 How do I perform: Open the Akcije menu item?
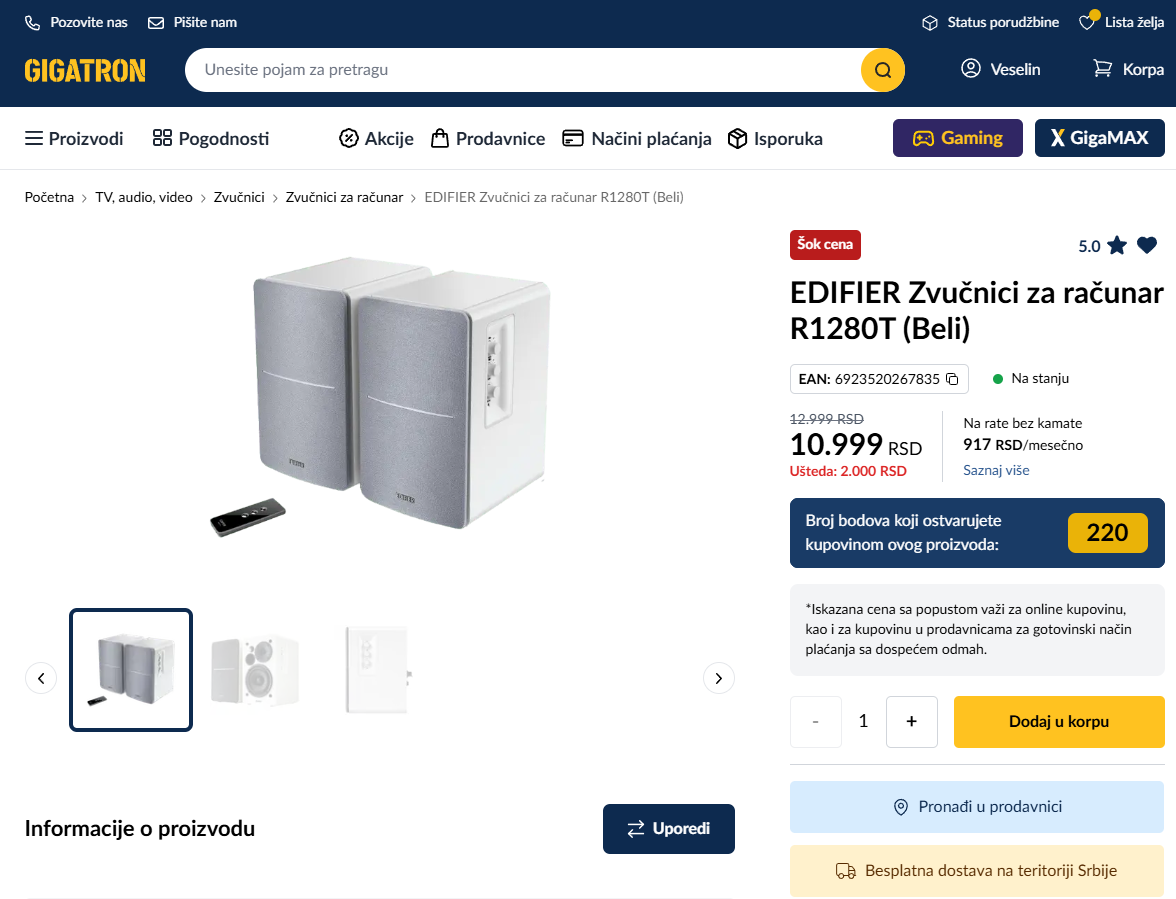tap(376, 139)
